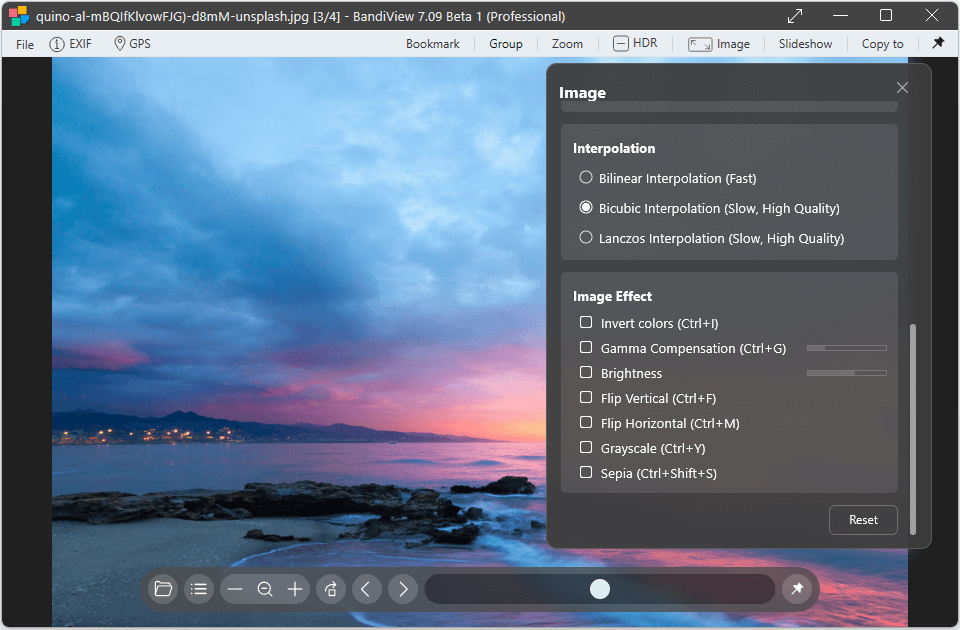The width and height of the screenshot is (960, 630).
Task: Choose Bilinear Interpolation (Fast)
Action: tap(586, 178)
